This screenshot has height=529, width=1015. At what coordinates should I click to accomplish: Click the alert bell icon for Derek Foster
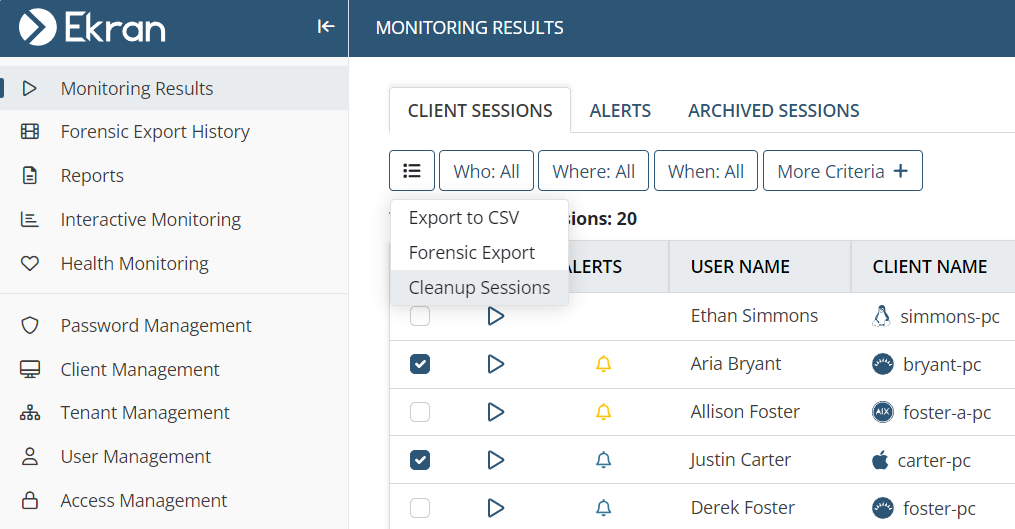pyautogui.click(x=603, y=508)
